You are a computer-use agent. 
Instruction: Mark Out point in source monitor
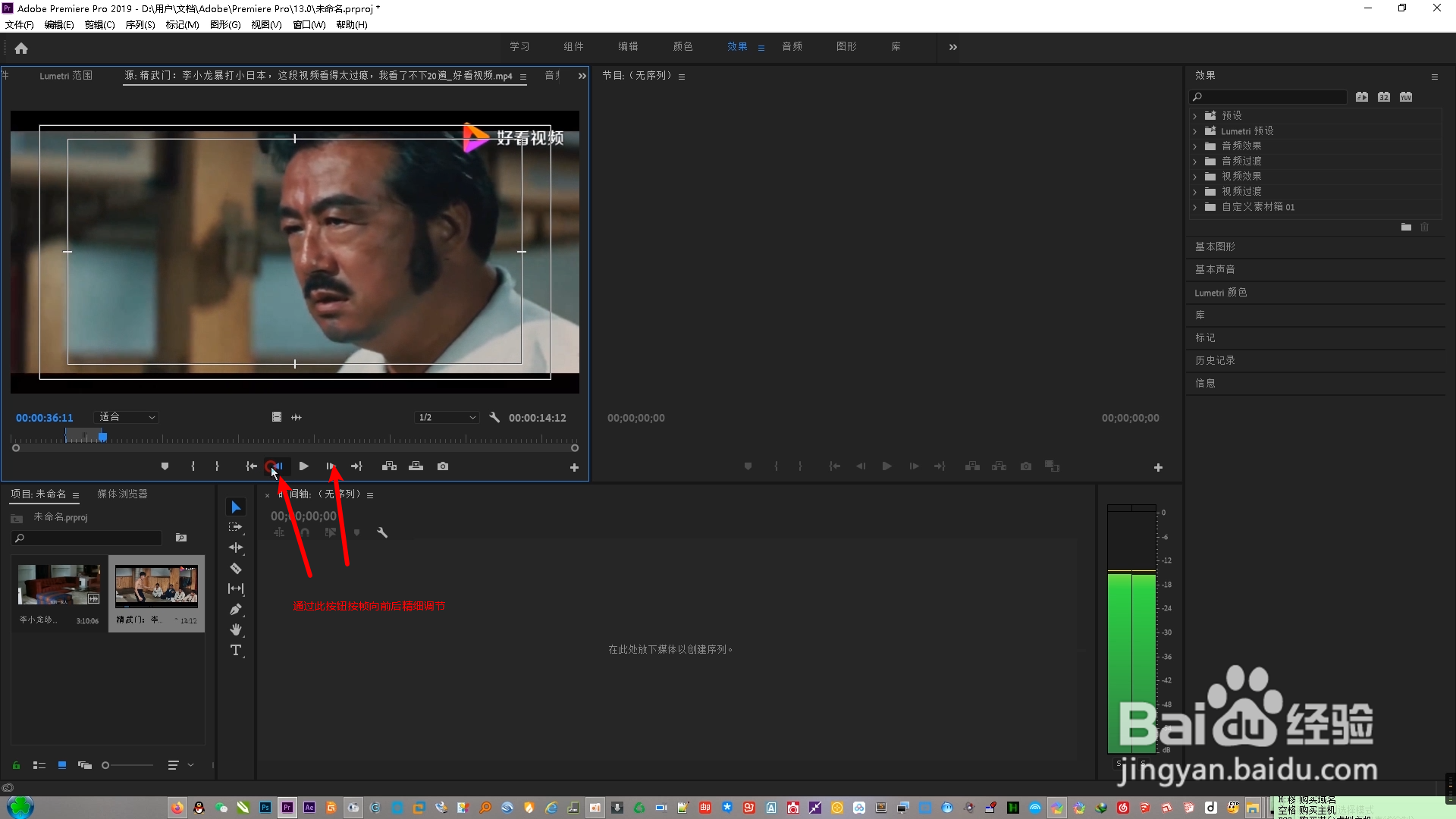click(x=217, y=466)
